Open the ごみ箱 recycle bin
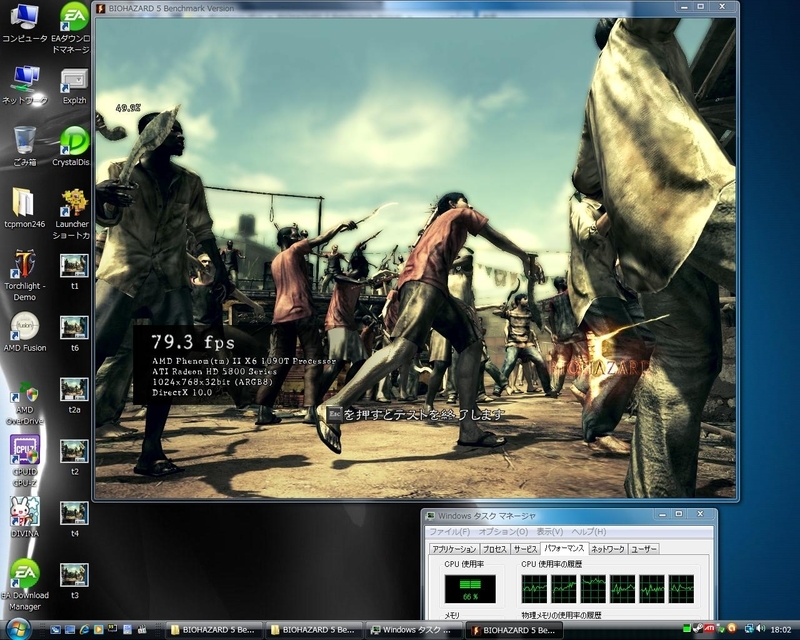This screenshot has width=800, height=640. 24,146
